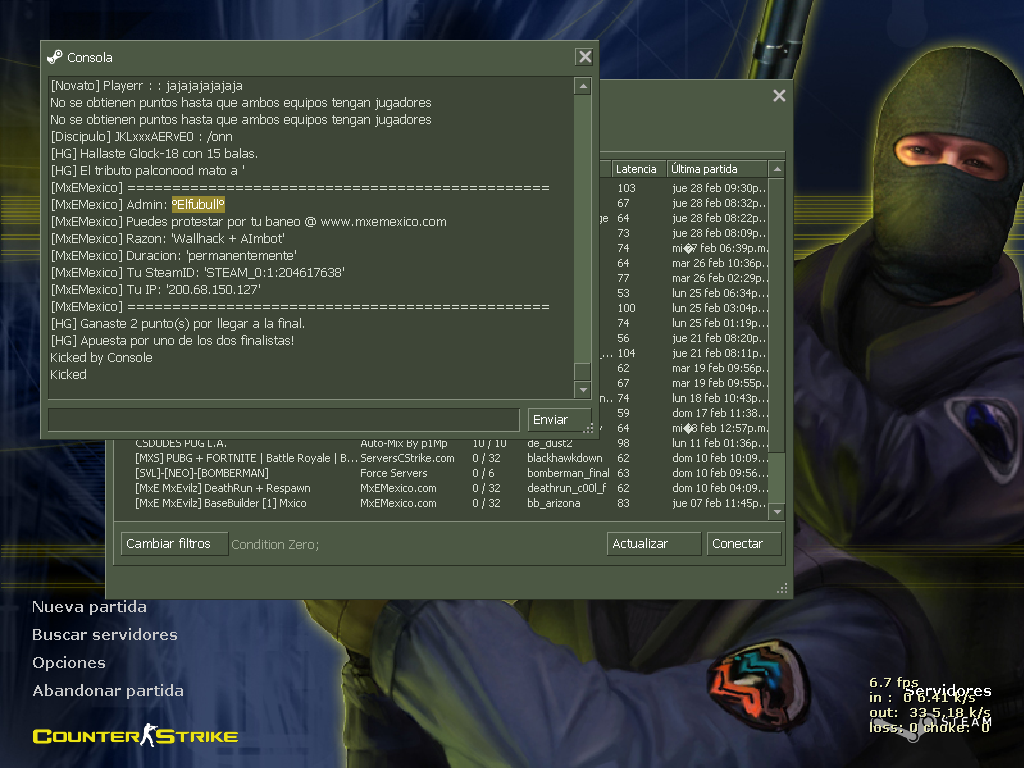Click the server list scroll down arrow

click(777, 512)
